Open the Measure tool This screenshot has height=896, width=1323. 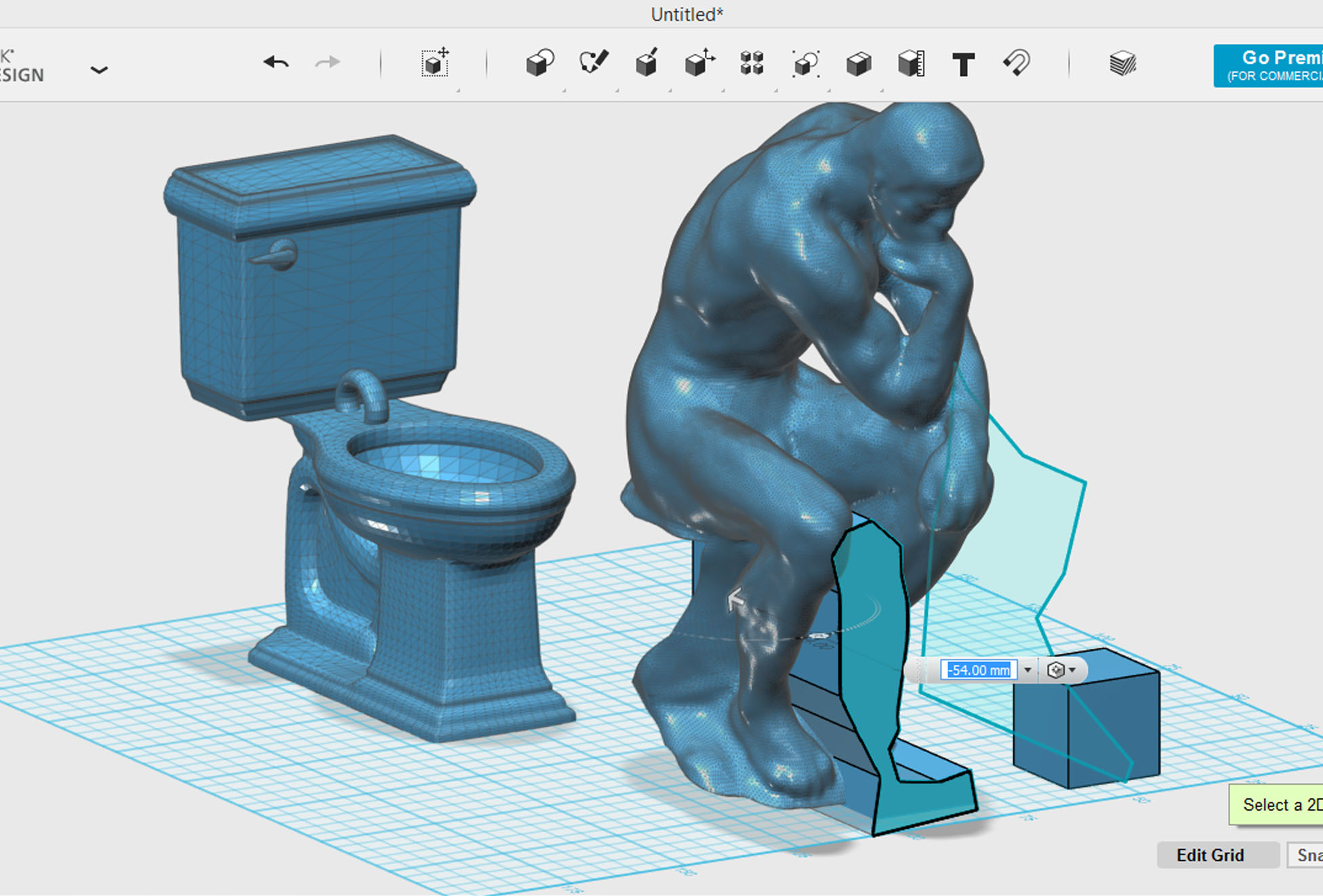click(x=911, y=64)
